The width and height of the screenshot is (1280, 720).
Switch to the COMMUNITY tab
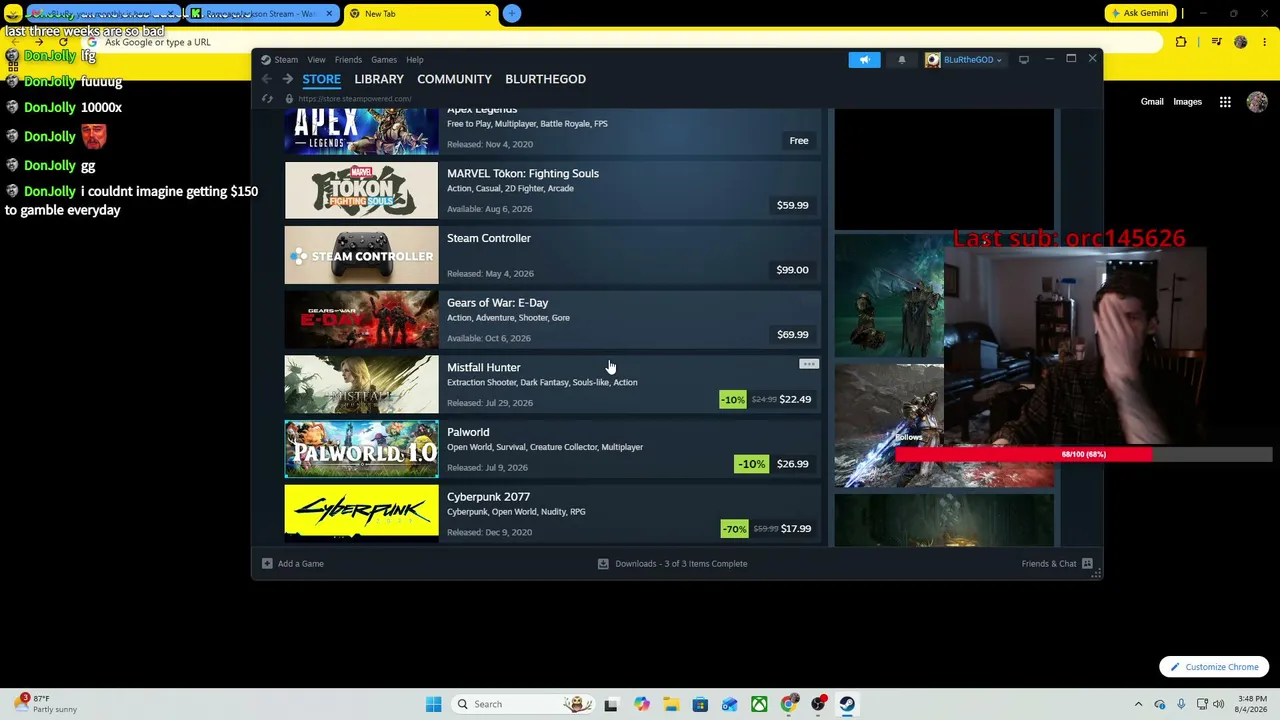click(454, 79)
